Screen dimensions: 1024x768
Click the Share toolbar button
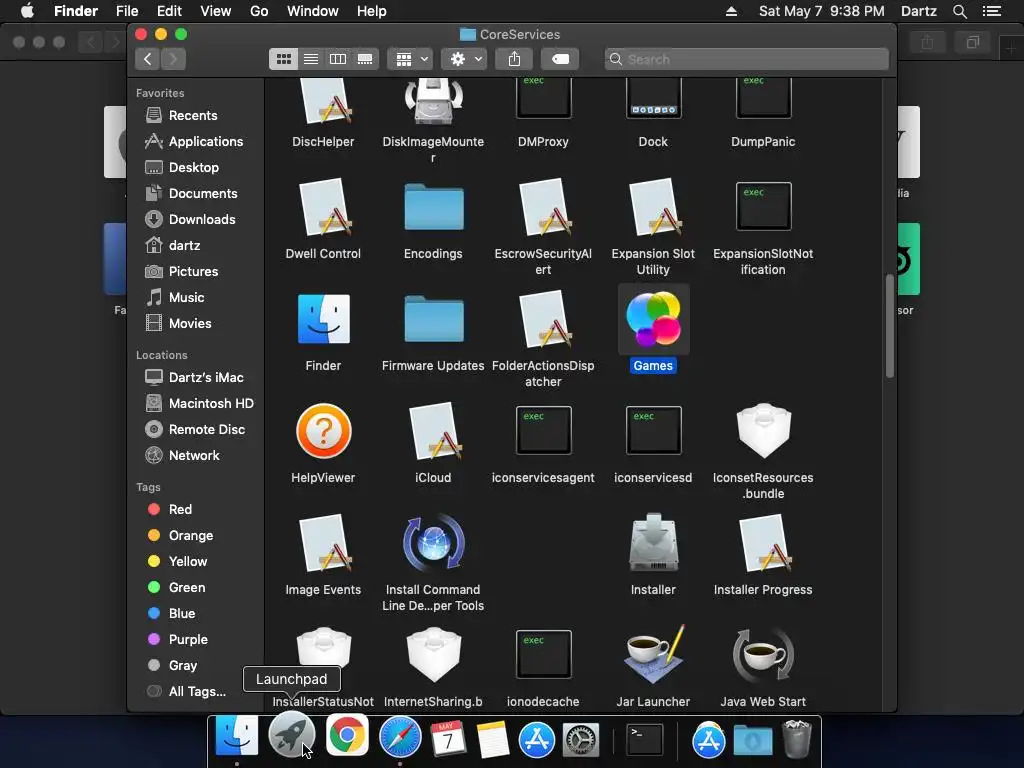[x=515, y=59]
